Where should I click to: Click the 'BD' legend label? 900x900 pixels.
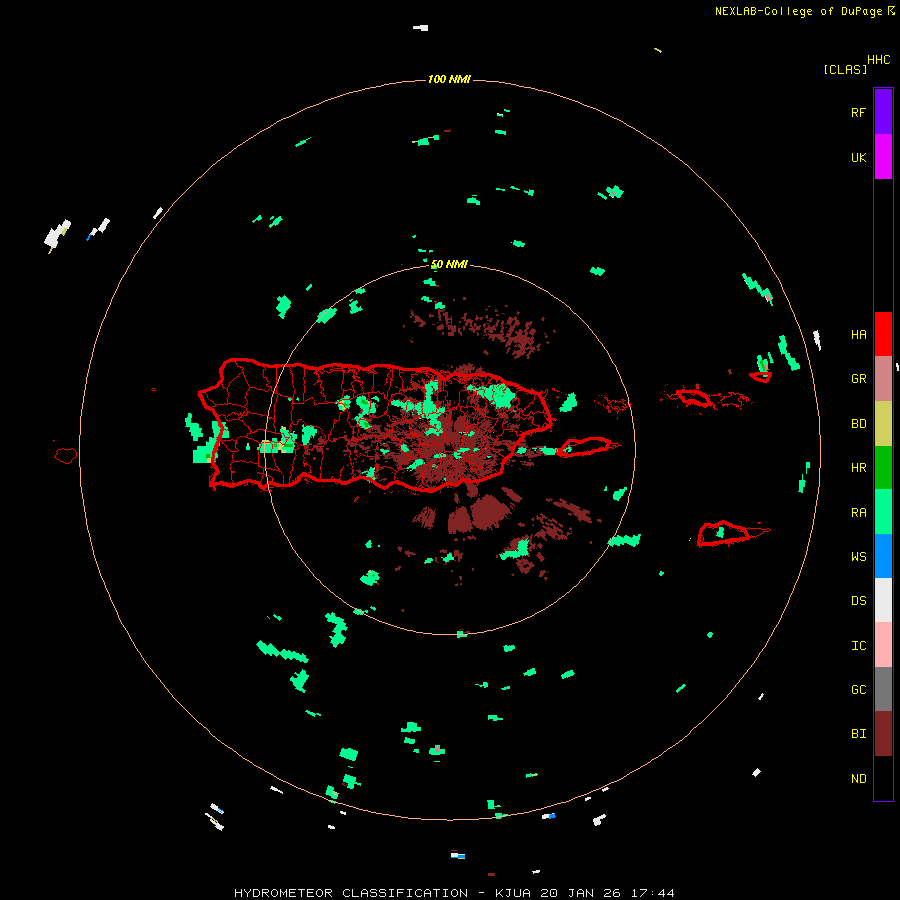point(858,424)
